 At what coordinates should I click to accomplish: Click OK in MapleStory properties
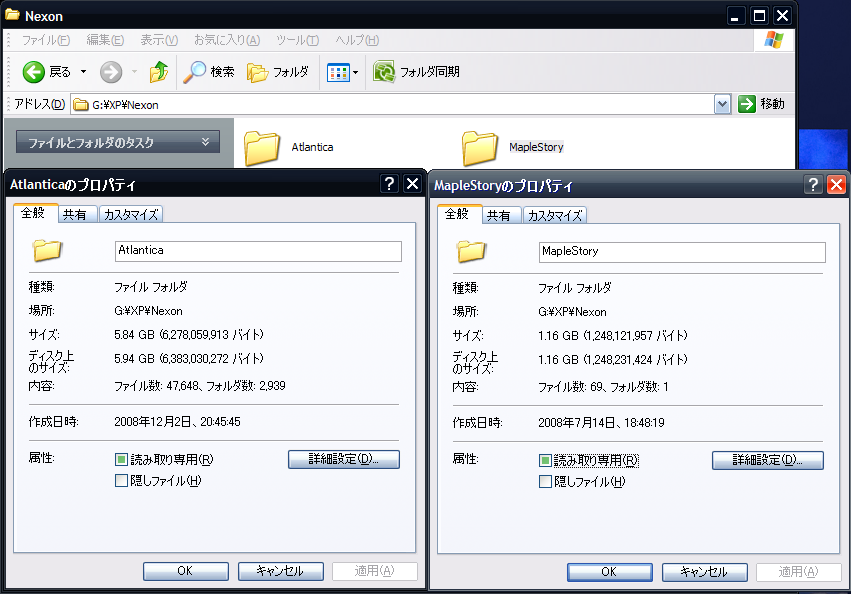pyautogui.click(x=609, y=572)
